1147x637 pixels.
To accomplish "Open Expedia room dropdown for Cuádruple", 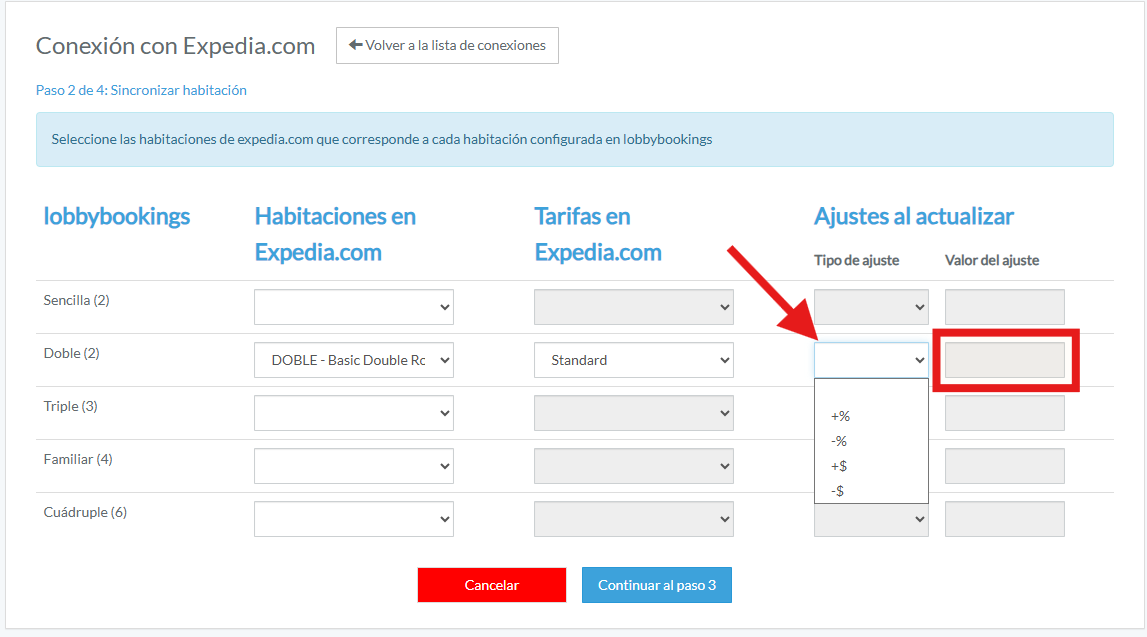I will (354, 519).
